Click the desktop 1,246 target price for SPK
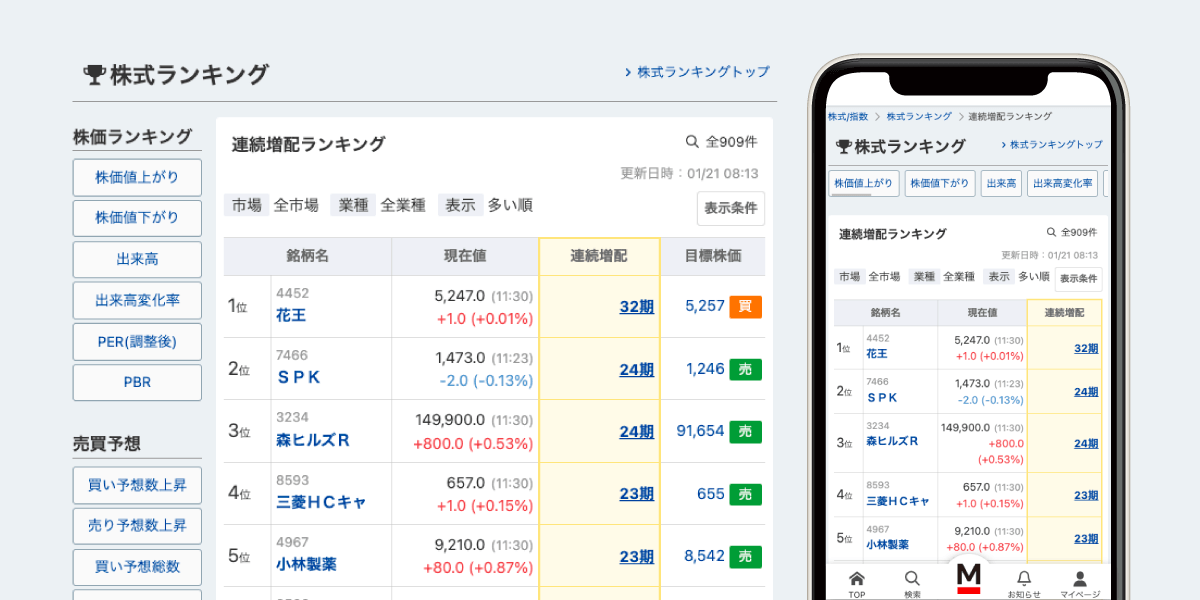Image resolution: width=1200 pixels, height=600 pixels. pos(705,368)
